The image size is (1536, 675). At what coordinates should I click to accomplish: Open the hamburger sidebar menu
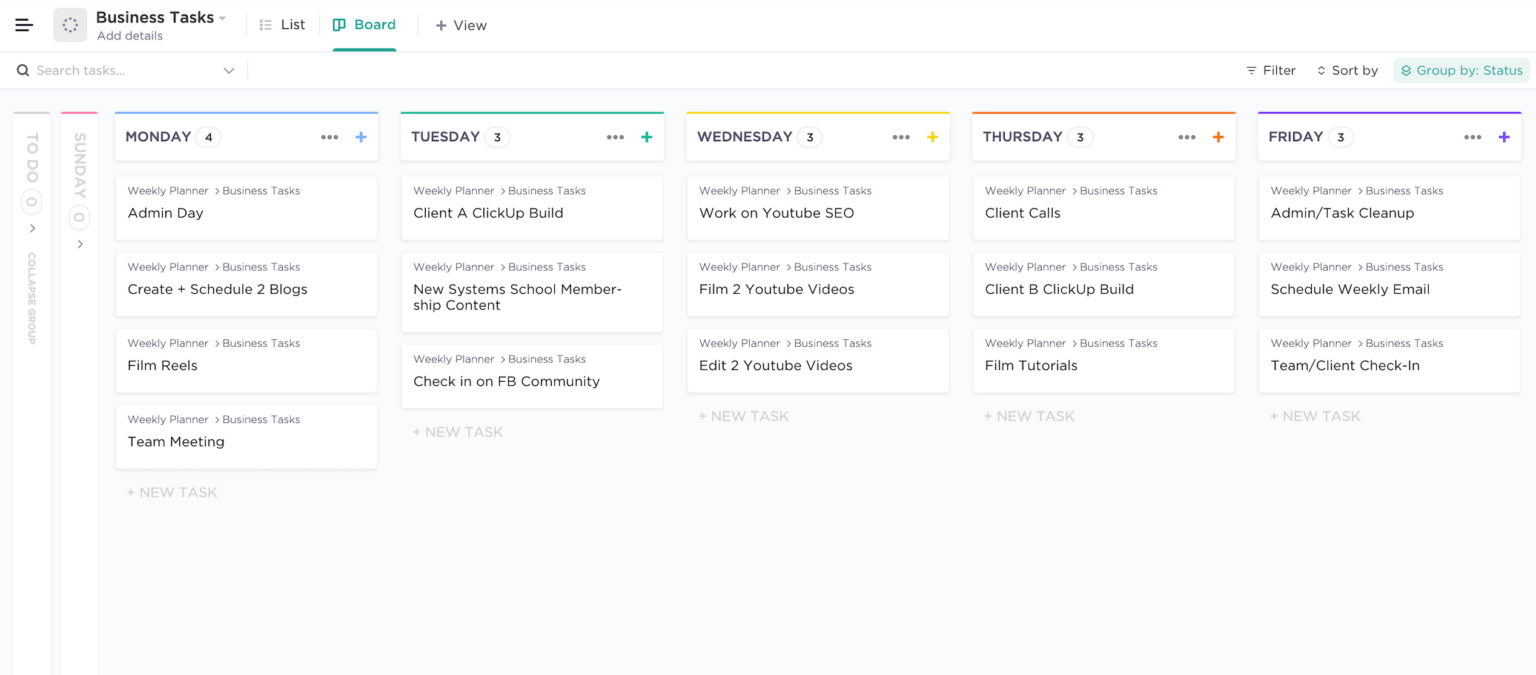tap(24, 25)
